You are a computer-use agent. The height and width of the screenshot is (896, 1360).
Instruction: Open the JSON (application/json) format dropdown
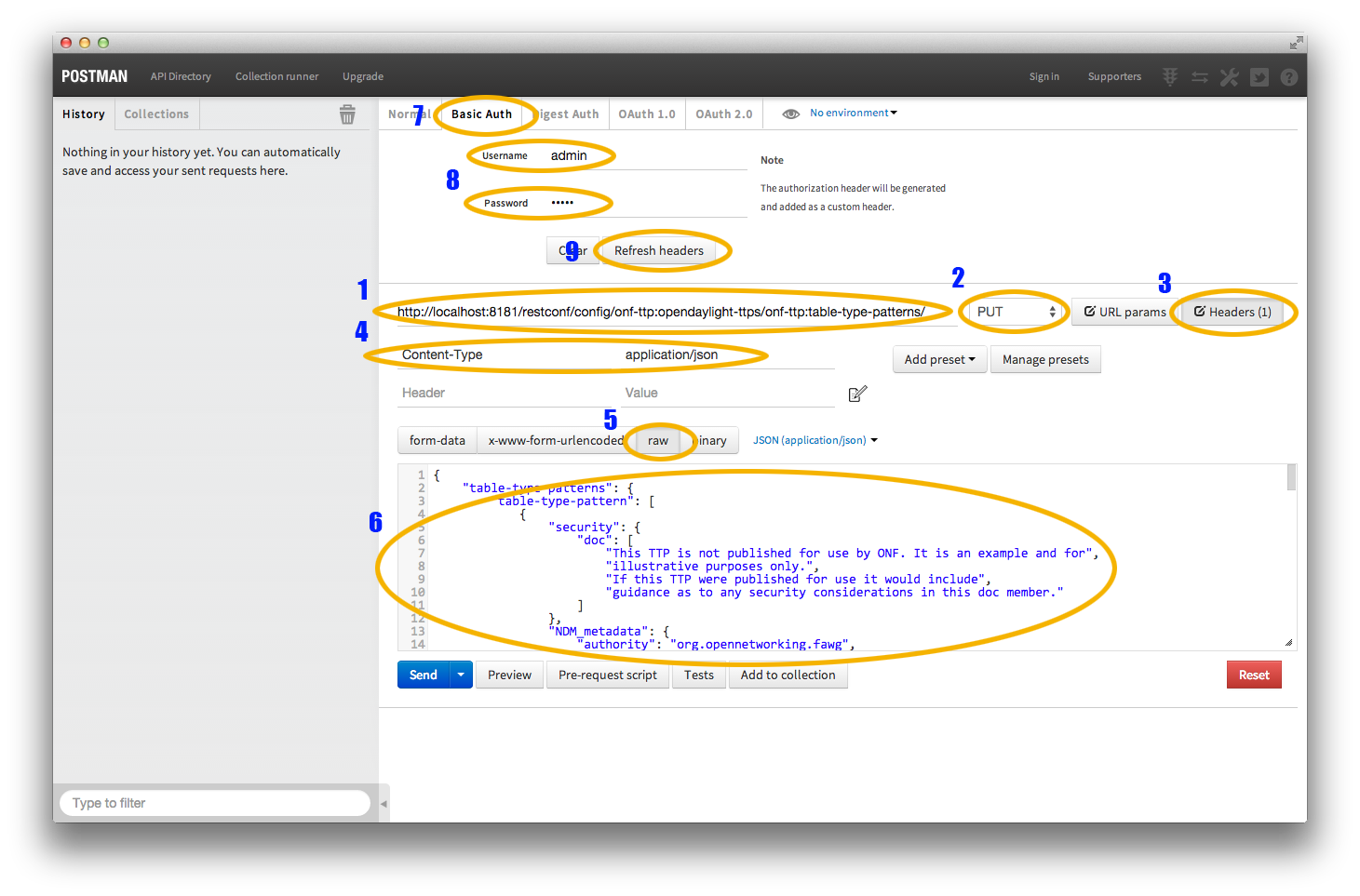(815, 440)
